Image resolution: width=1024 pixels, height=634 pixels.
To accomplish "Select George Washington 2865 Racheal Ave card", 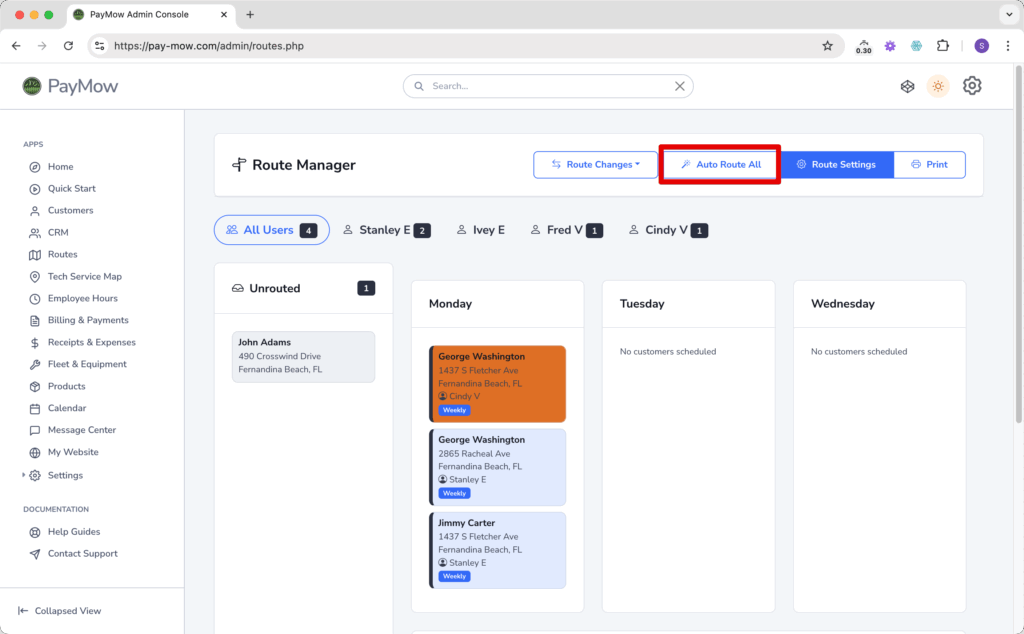I will coord(498,467).
